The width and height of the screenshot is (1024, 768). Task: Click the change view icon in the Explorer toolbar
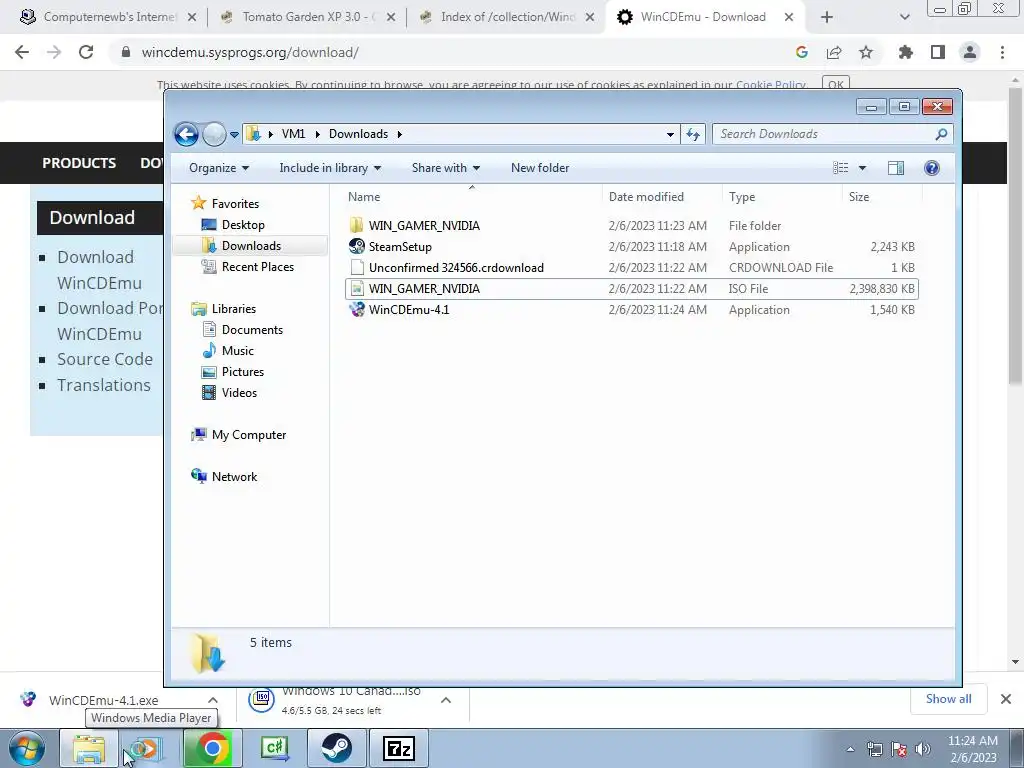[840, 168]
